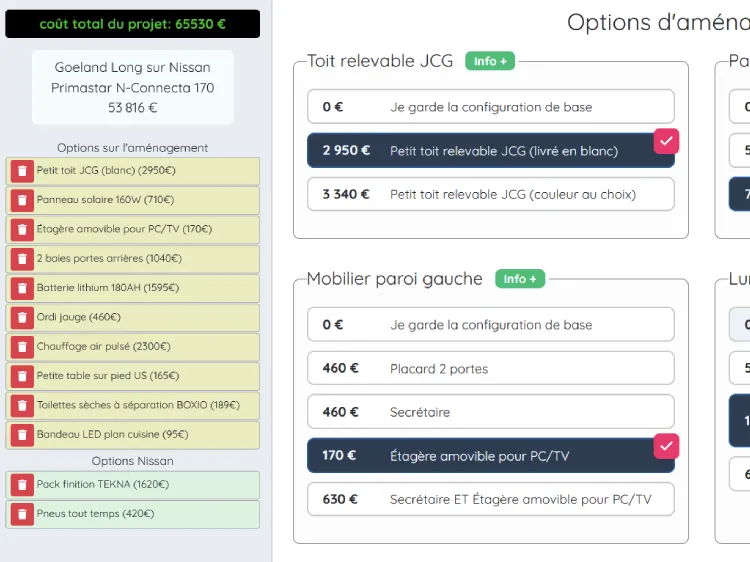This screenshot has height=562, width=750.
Task: Select Petit toit relevable JCG couleur au choix
Action: point(490,194)
